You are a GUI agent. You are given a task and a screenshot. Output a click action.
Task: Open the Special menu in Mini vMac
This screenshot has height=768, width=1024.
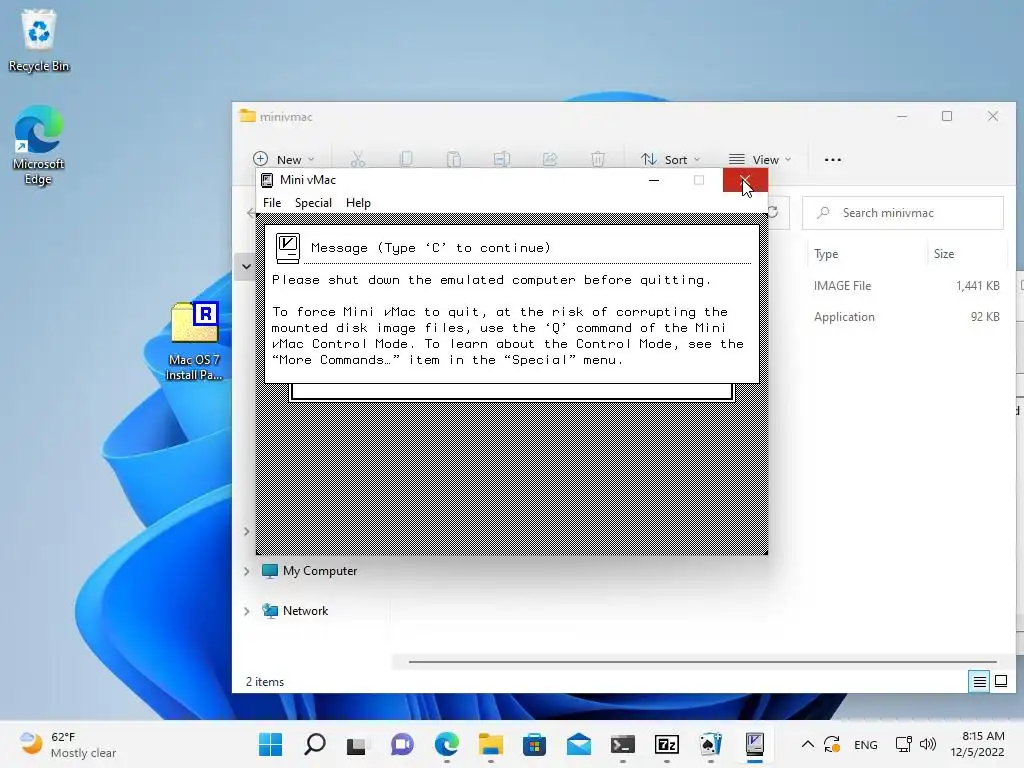coord(313,203)
